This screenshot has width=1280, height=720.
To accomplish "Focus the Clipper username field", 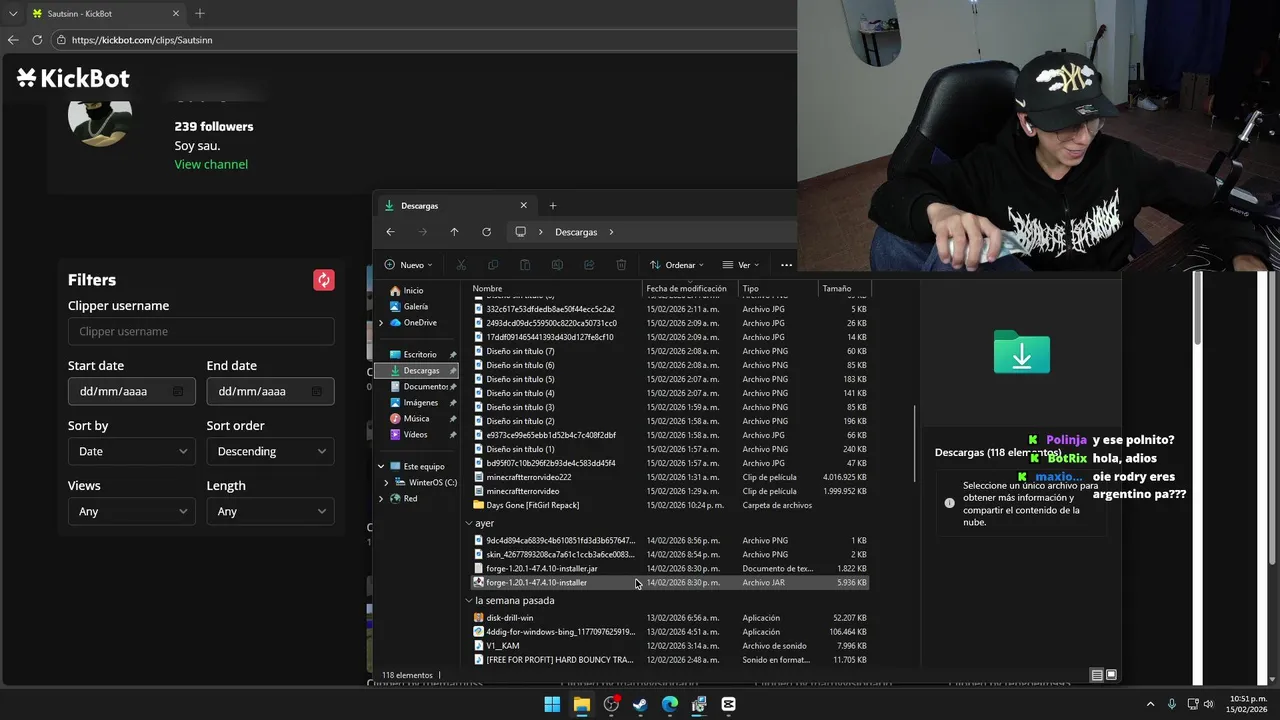I will pos(201,331).
